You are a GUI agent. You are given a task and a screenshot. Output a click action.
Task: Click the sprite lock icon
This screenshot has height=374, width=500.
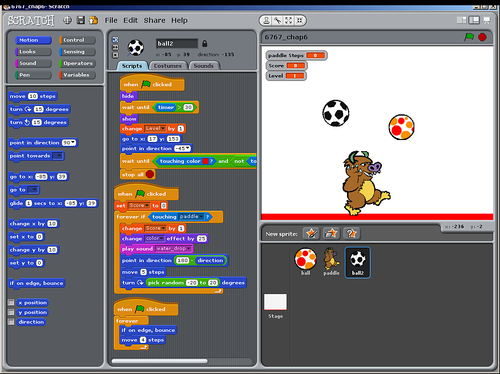pos(205,44)
